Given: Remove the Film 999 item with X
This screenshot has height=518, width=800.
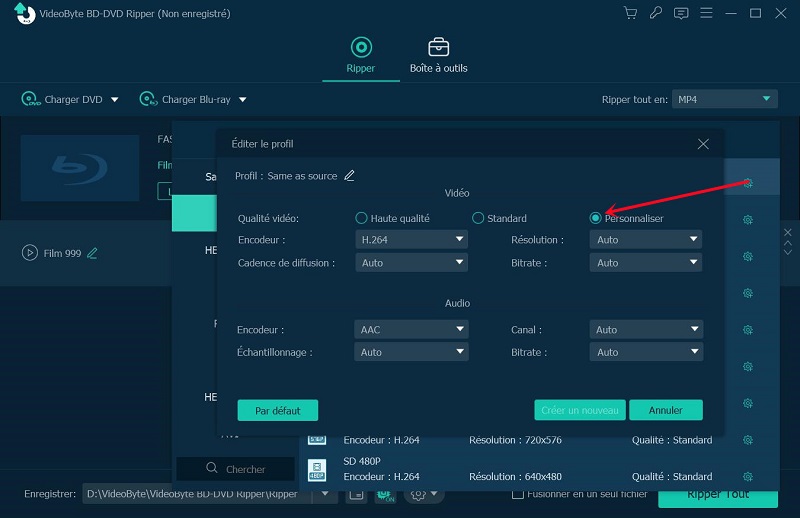Looking at the screenshot, I should 788,233.
